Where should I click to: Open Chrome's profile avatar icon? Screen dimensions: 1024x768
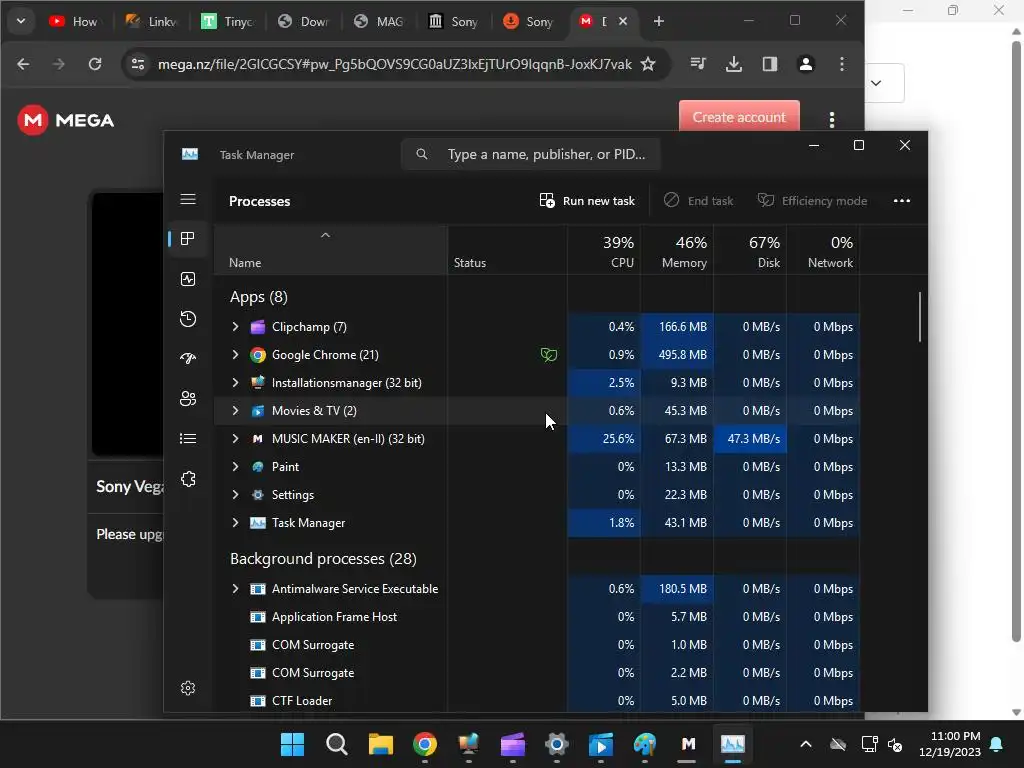click(806, 64)
